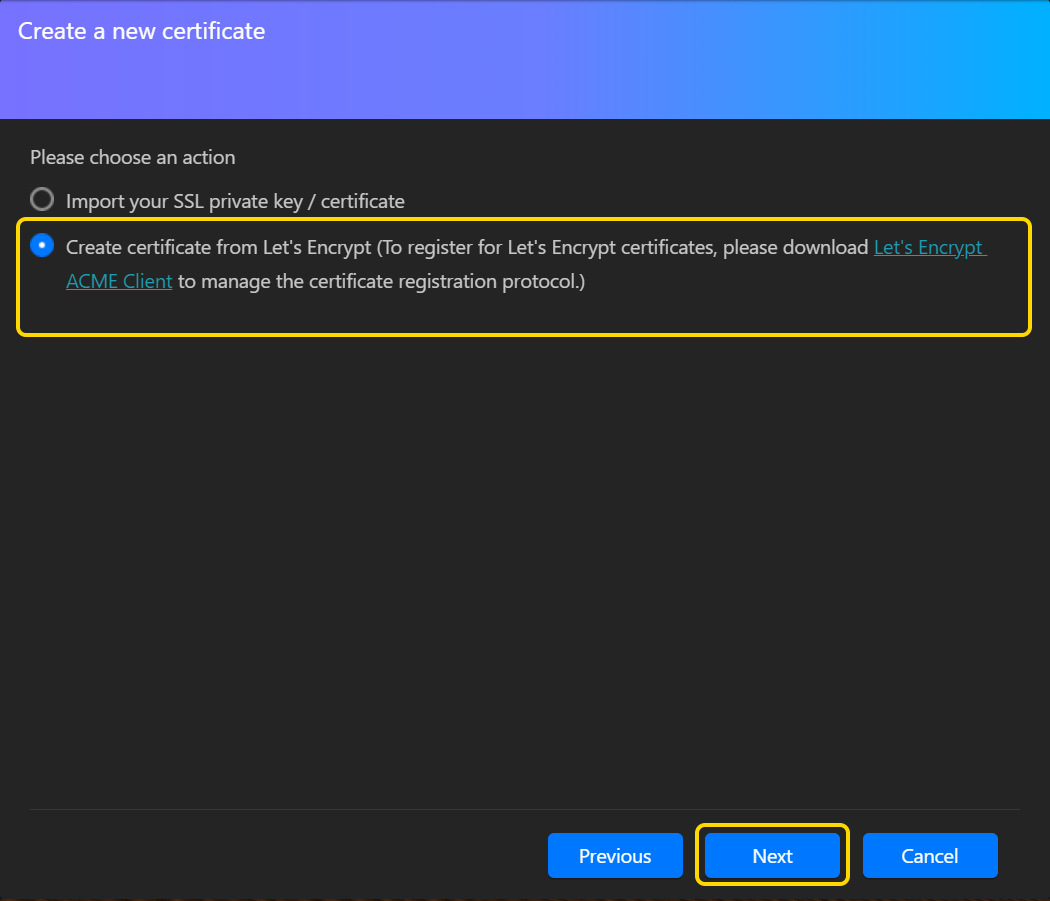Select Create certificate from Let's Encrypt radio
This screenshot has width=1050, height=901.
tap(42, 245)
